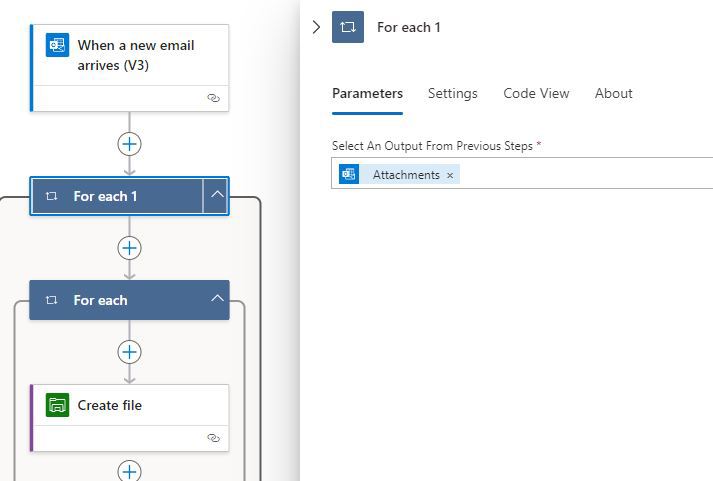Click the For each 1 panel header icon
Screen dimensions: 713x481
[348, 27]
